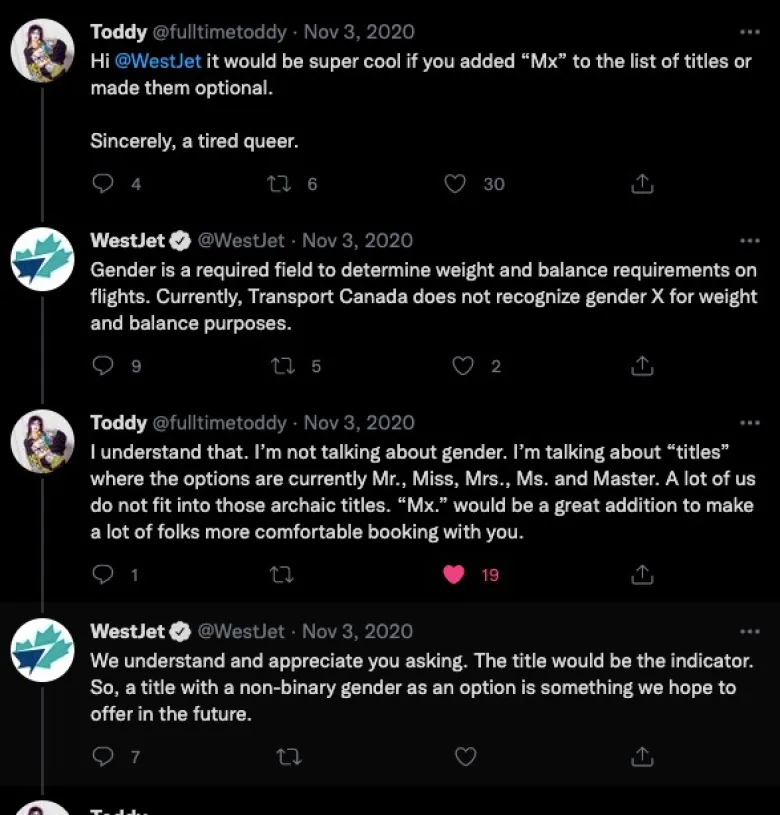Reply to WestJet's gender required field tweet
The height and width of the screenshot is (815, 780).
tap(103, 366)
